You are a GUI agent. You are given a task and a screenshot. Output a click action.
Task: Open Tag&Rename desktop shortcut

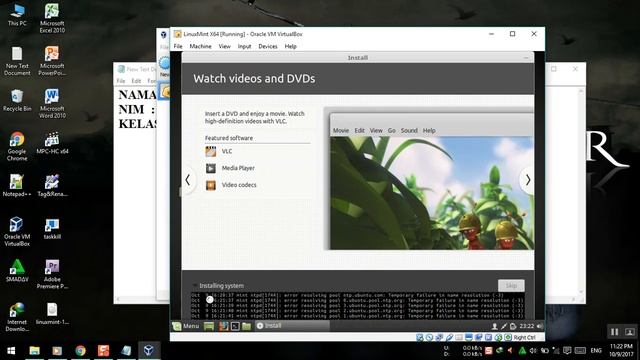[x=52, y=186]
